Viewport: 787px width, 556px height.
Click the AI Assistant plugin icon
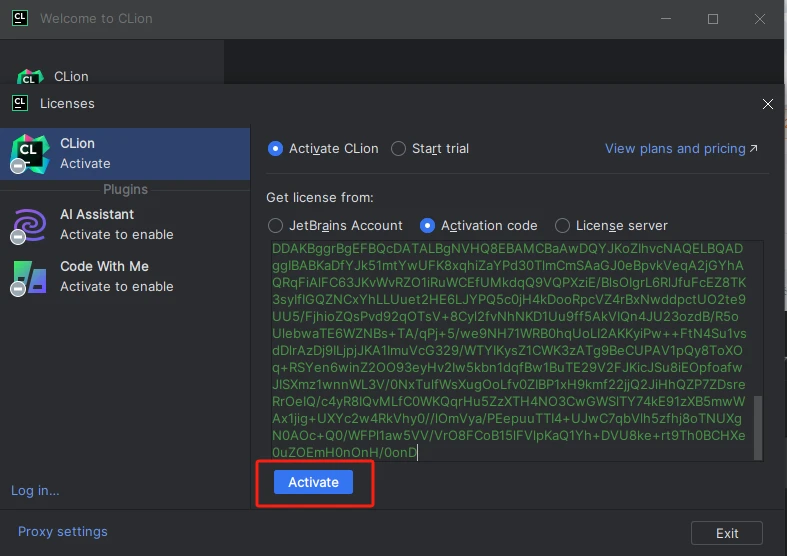click(30, 224)
